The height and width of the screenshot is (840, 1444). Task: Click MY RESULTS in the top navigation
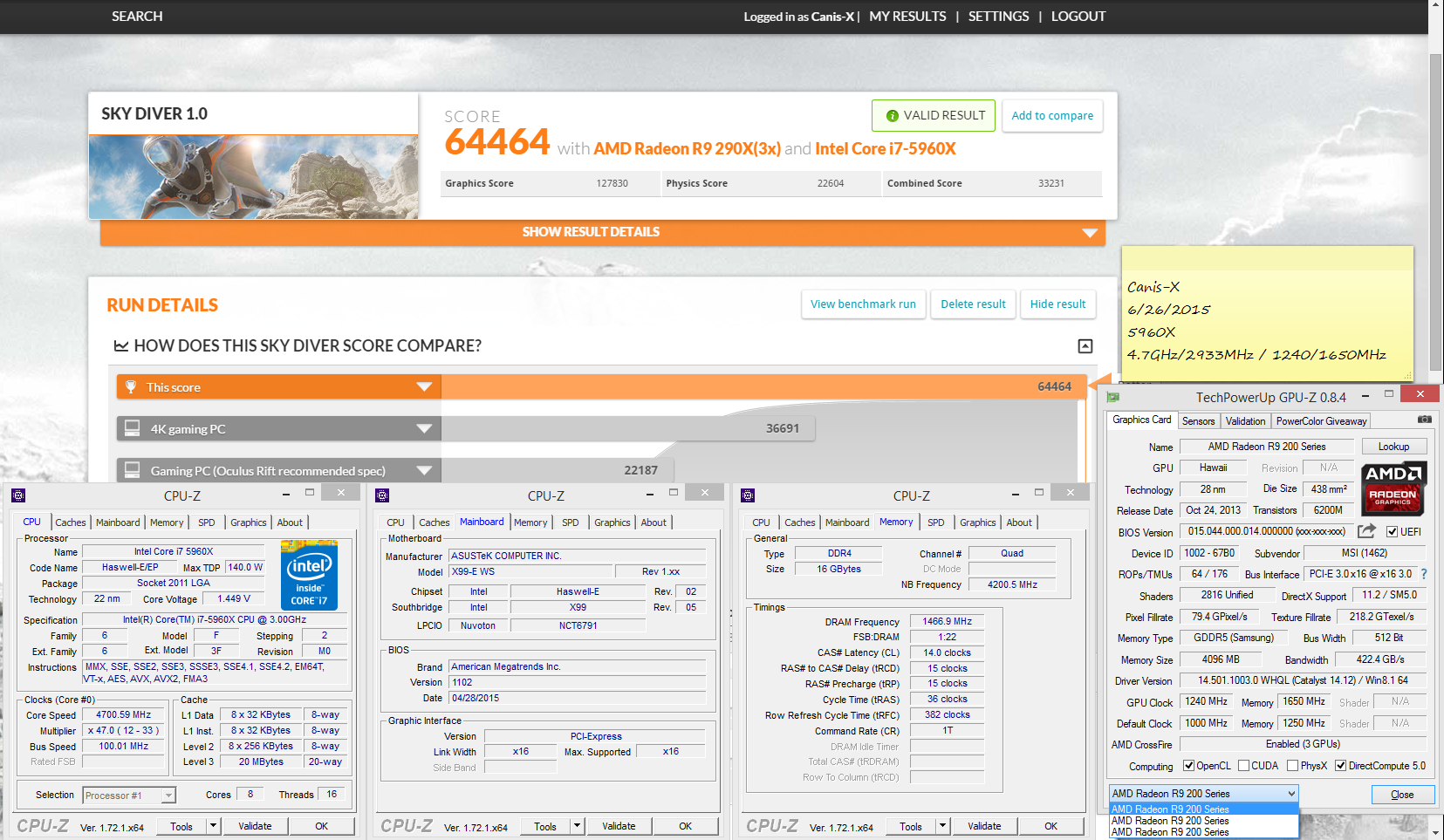click(907, 17)
